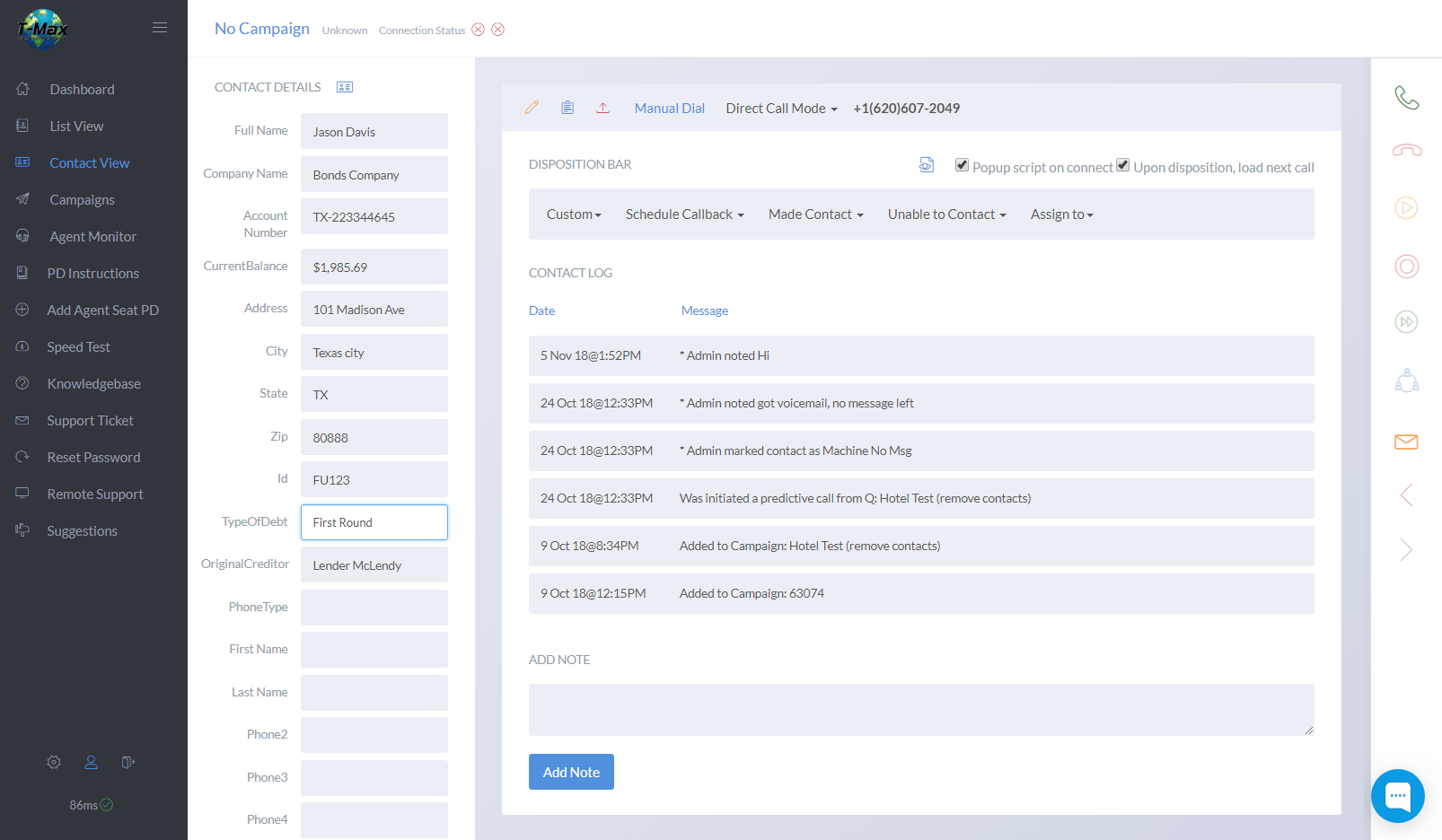This screenshot has width=1442, height=840.
Task: Click the pencil edit icon in dial bar
Action: (x=532, y=108)
